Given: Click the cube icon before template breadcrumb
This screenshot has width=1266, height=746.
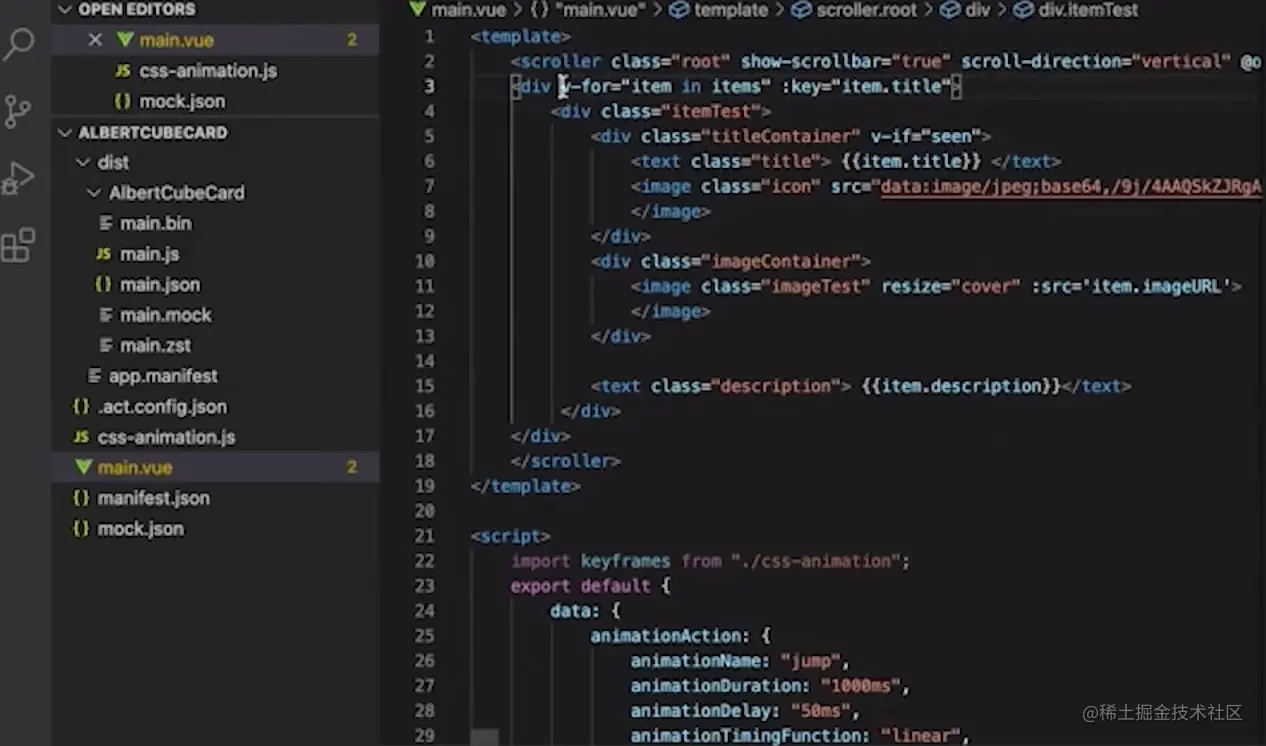Looking at the screenshot, I should tap(679, 10).
